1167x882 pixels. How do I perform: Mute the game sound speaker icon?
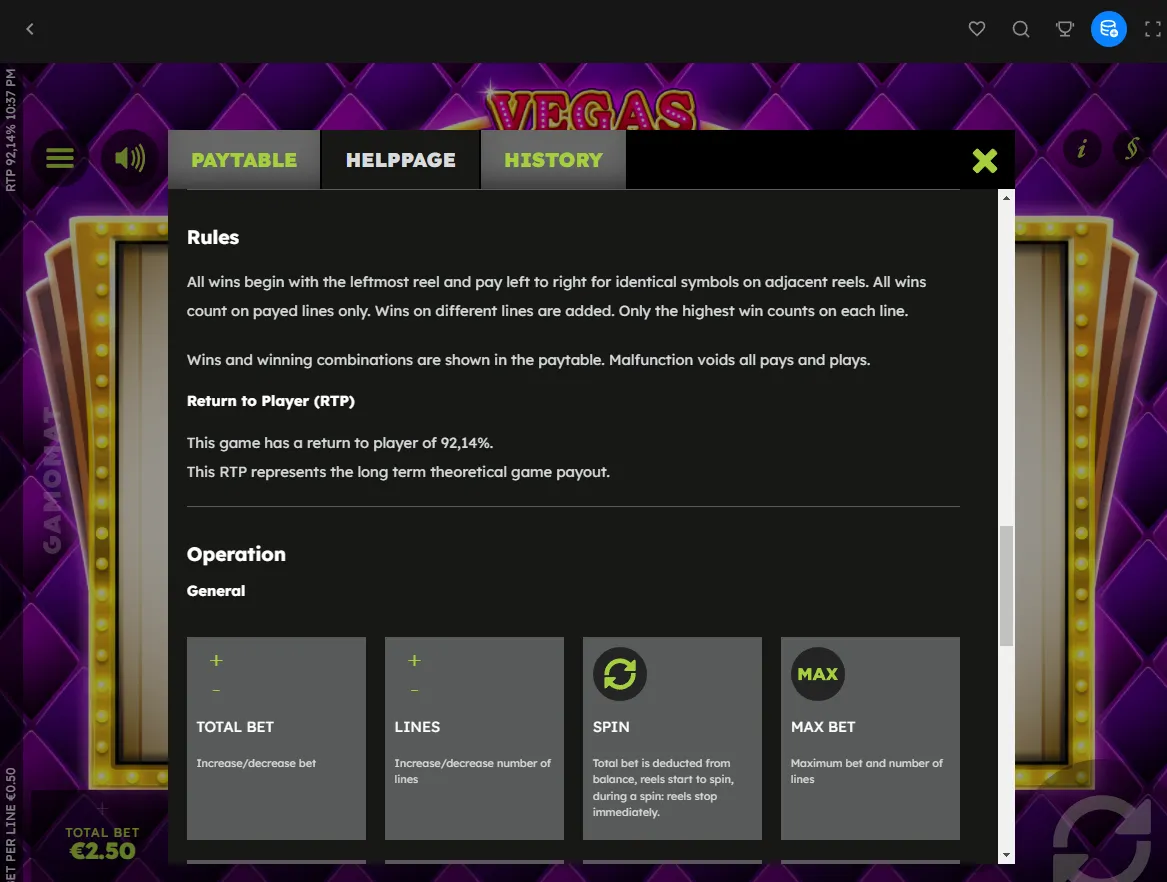click(130, 158)
